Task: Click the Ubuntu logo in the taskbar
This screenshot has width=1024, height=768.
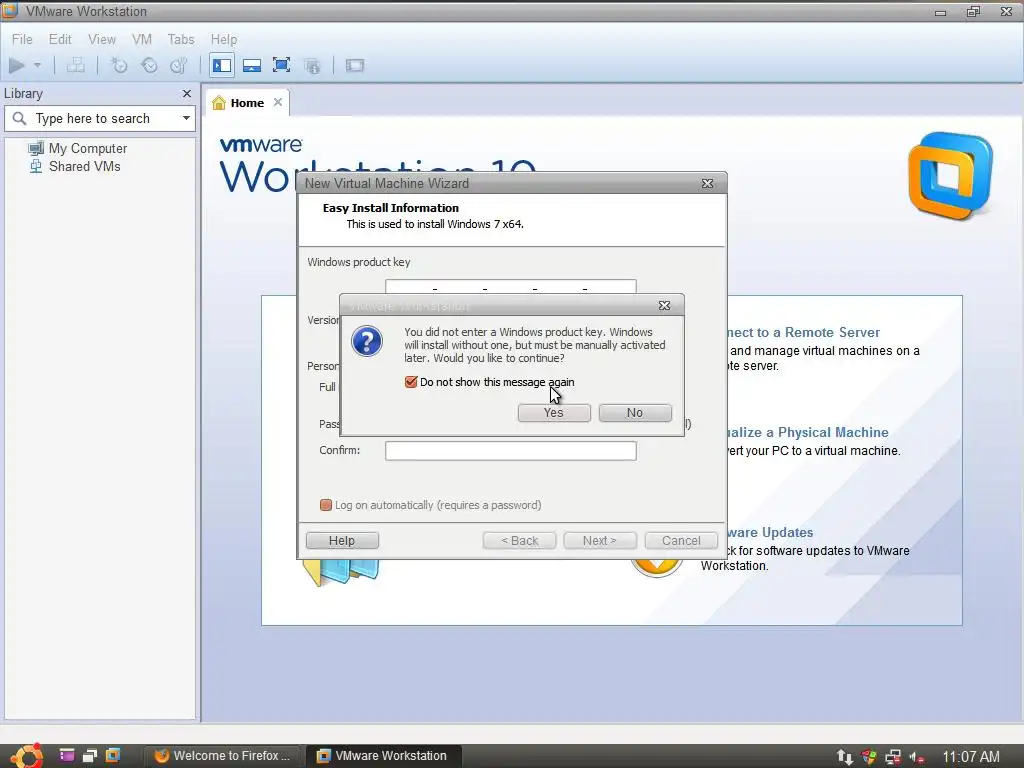Action: click(27, 756)
